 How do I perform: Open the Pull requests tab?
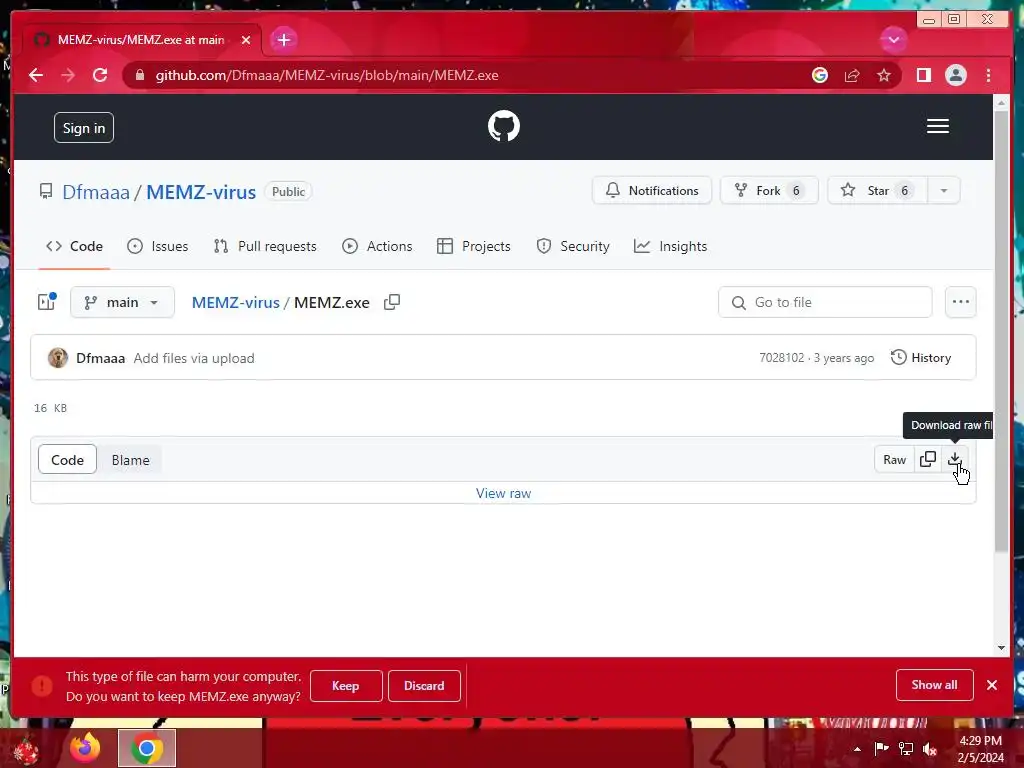[x=265, y=246]
